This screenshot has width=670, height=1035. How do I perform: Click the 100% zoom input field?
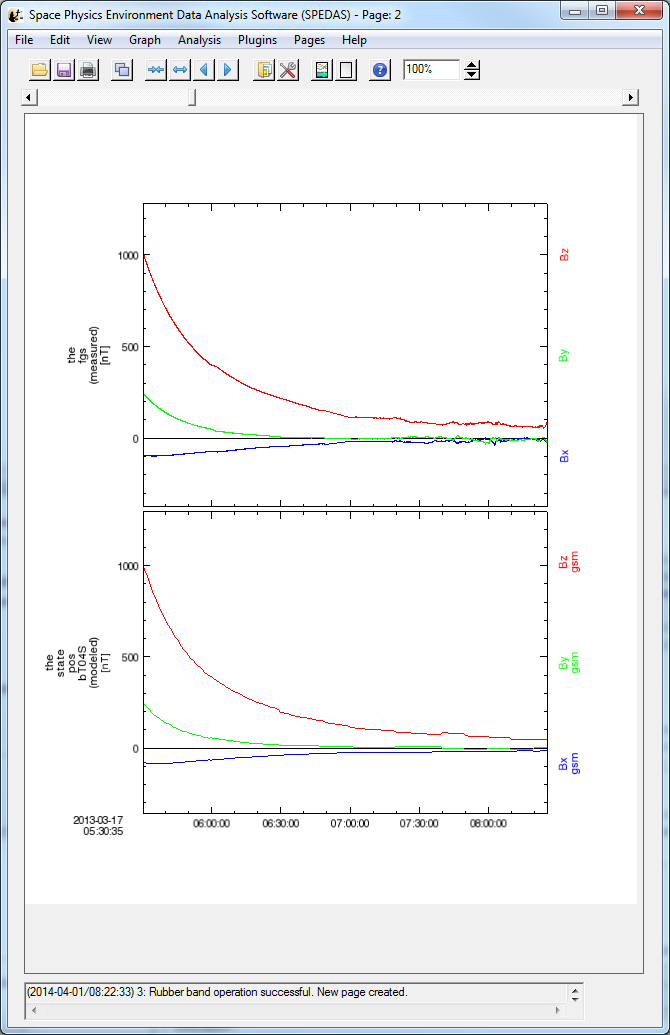click(x=431, y=70)
